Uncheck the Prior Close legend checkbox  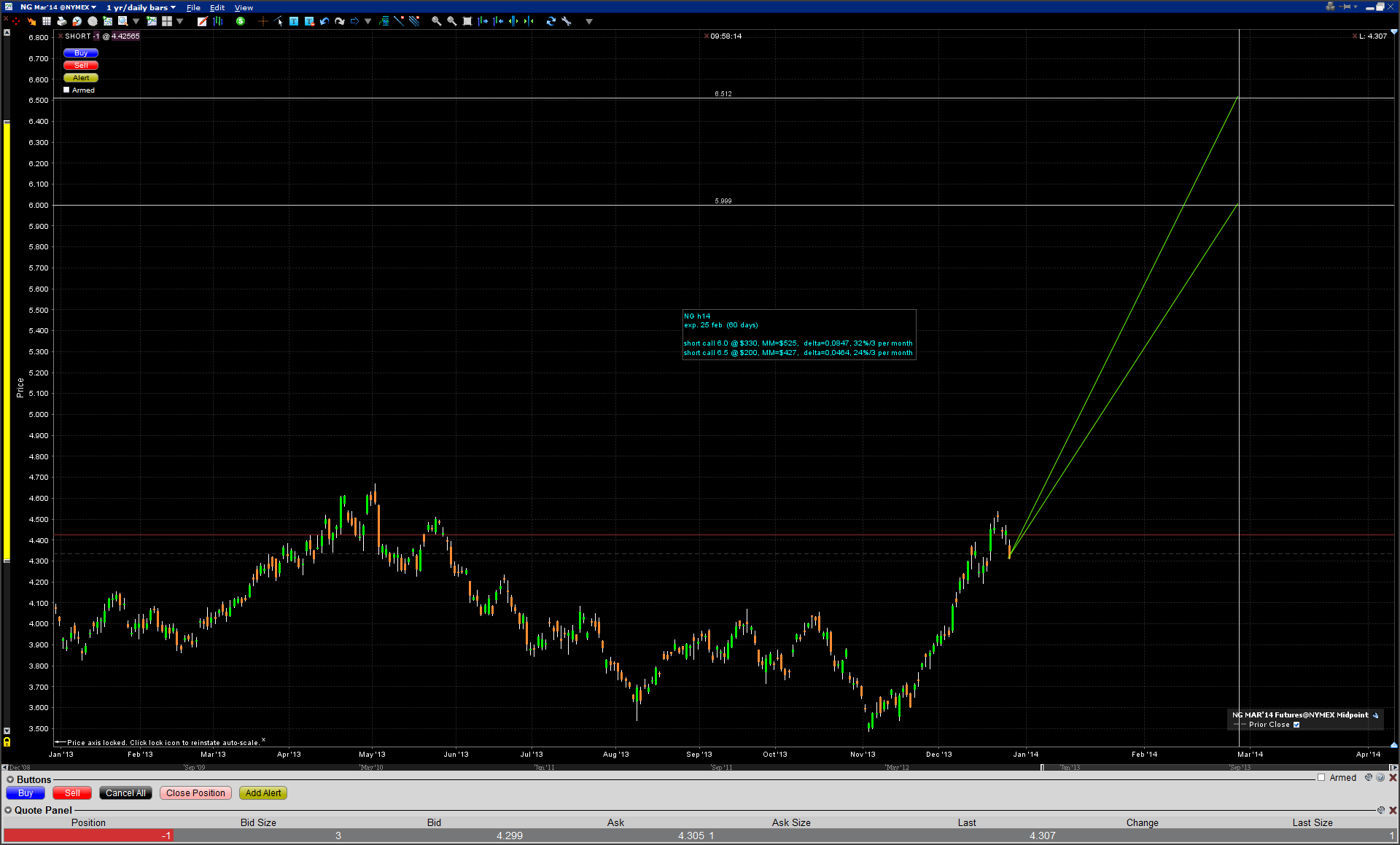pos(1296,725)
